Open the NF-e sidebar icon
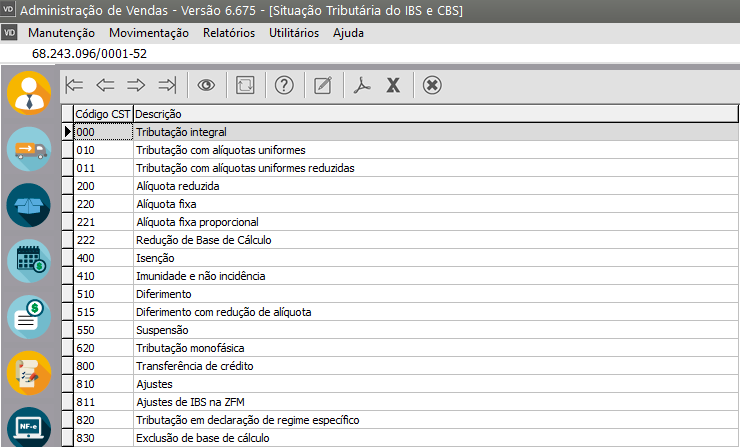740x447 pixels. coord(29,427)
